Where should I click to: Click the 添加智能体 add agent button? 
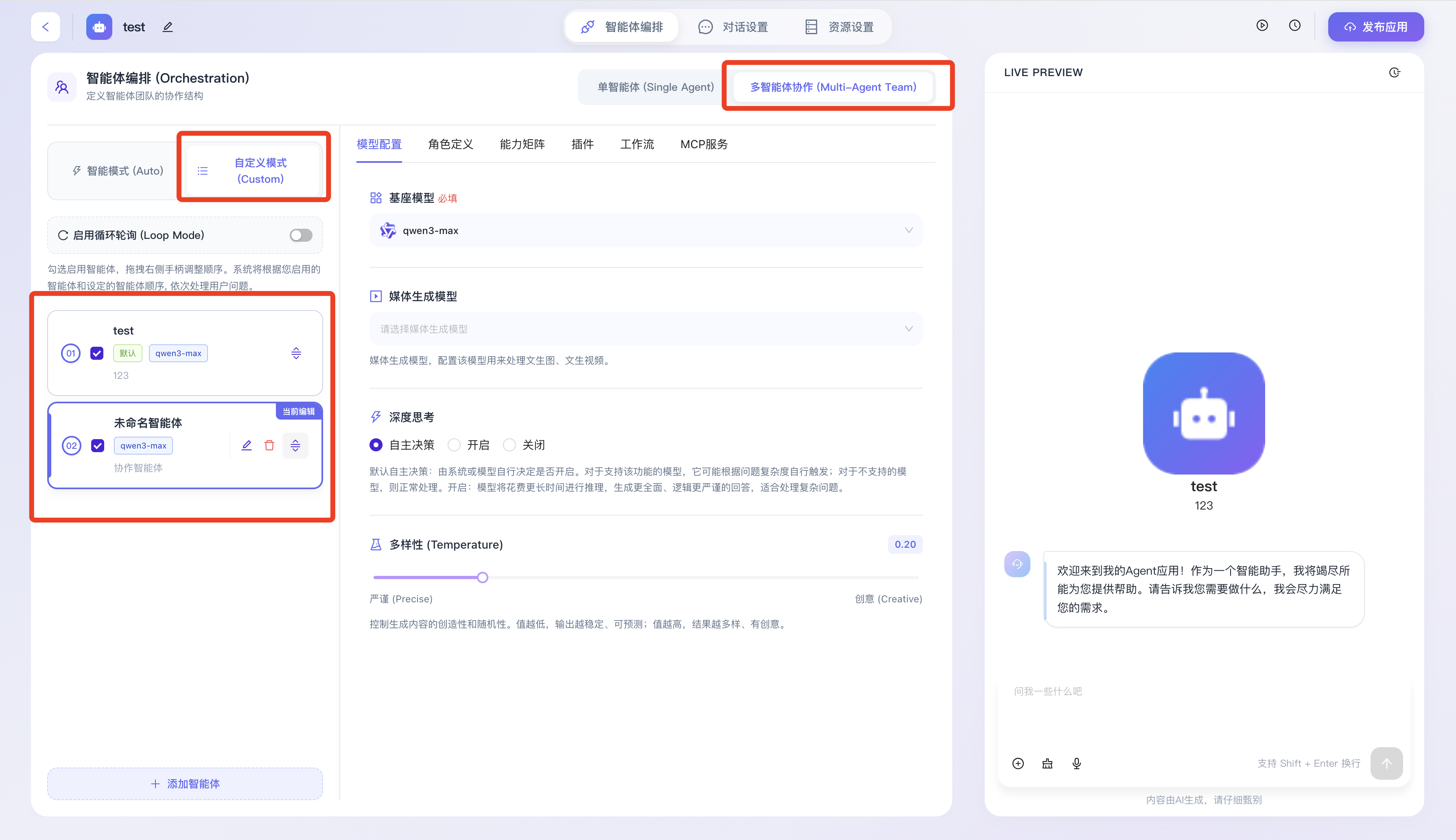click(x=185, y=783)
